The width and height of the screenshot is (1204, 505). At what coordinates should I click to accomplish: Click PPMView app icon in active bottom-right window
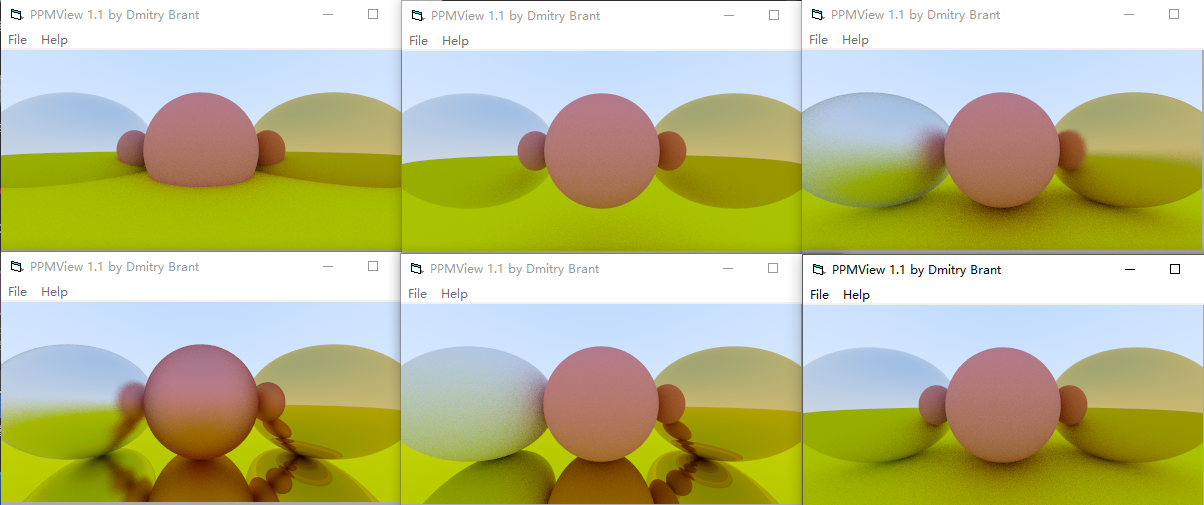pos(818,269)
